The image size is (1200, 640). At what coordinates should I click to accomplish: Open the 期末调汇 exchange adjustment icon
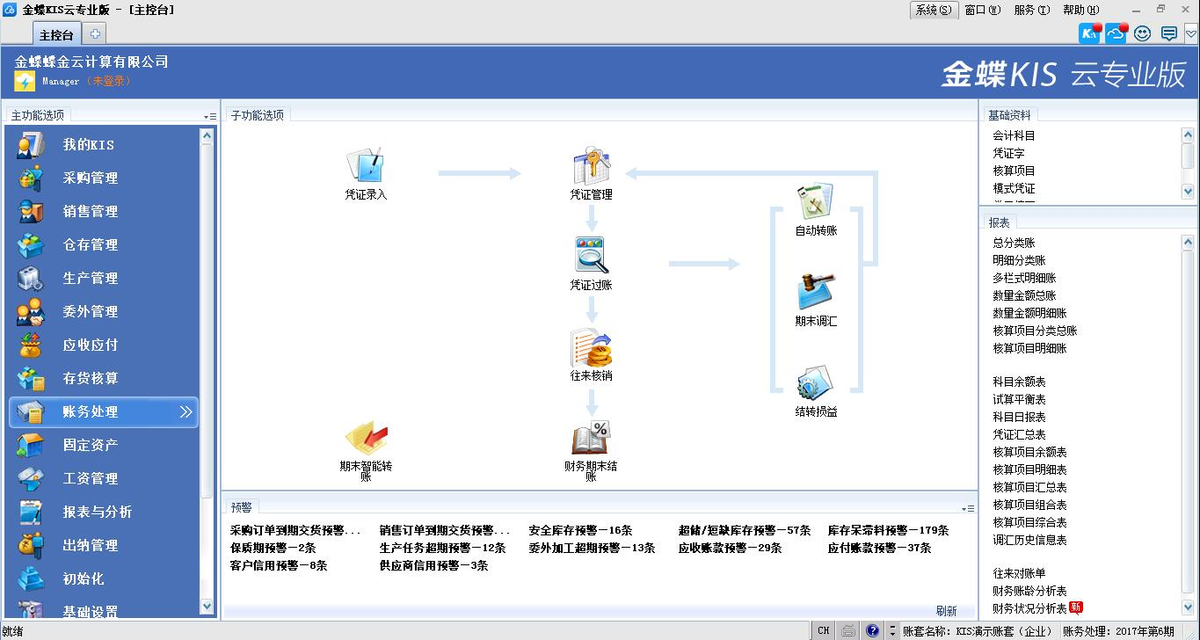[x=816, y=292]
